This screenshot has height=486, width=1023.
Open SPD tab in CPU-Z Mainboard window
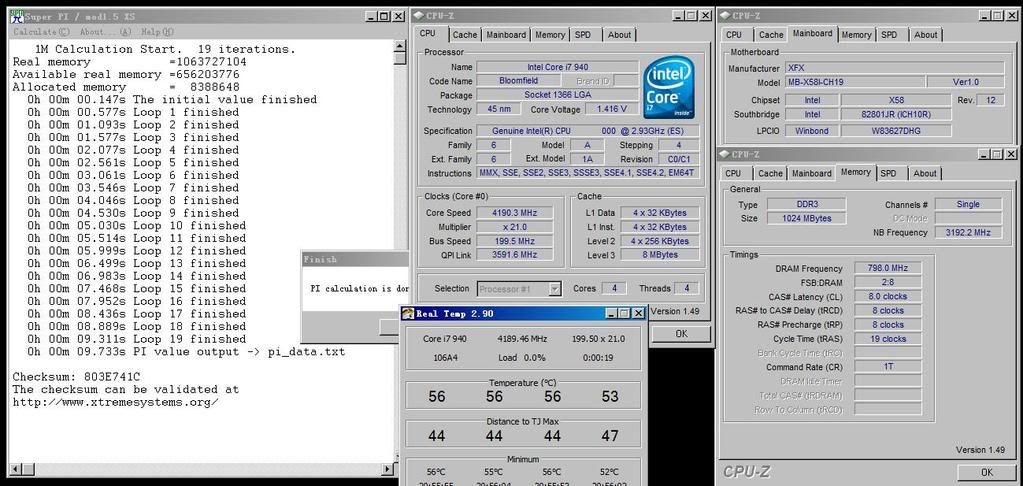(x=889, y=35)
